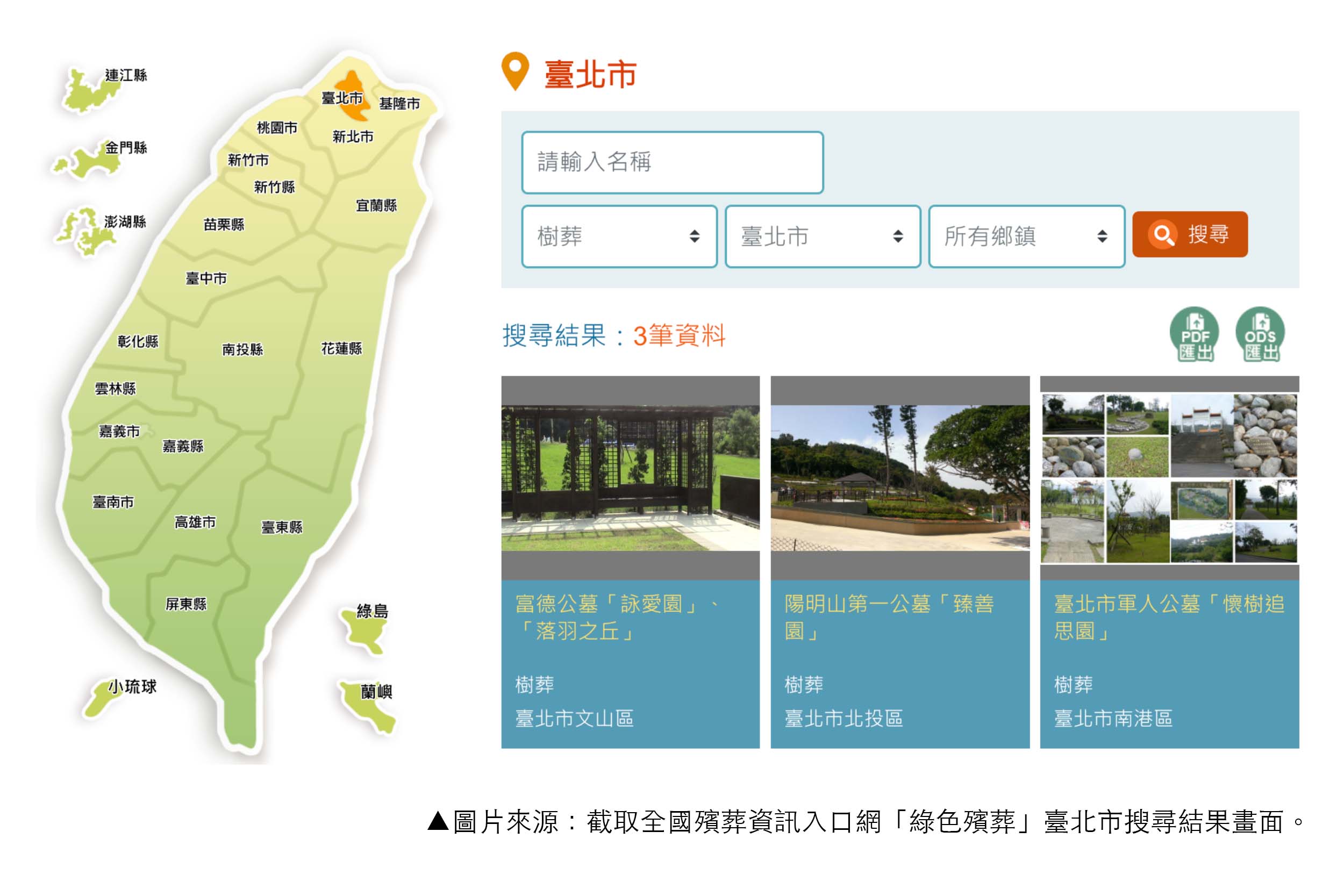Screen dimensions: 1344x896
Task: Open the 陽明山第一公墓「臻善園」result link
Action: (889, 618)
